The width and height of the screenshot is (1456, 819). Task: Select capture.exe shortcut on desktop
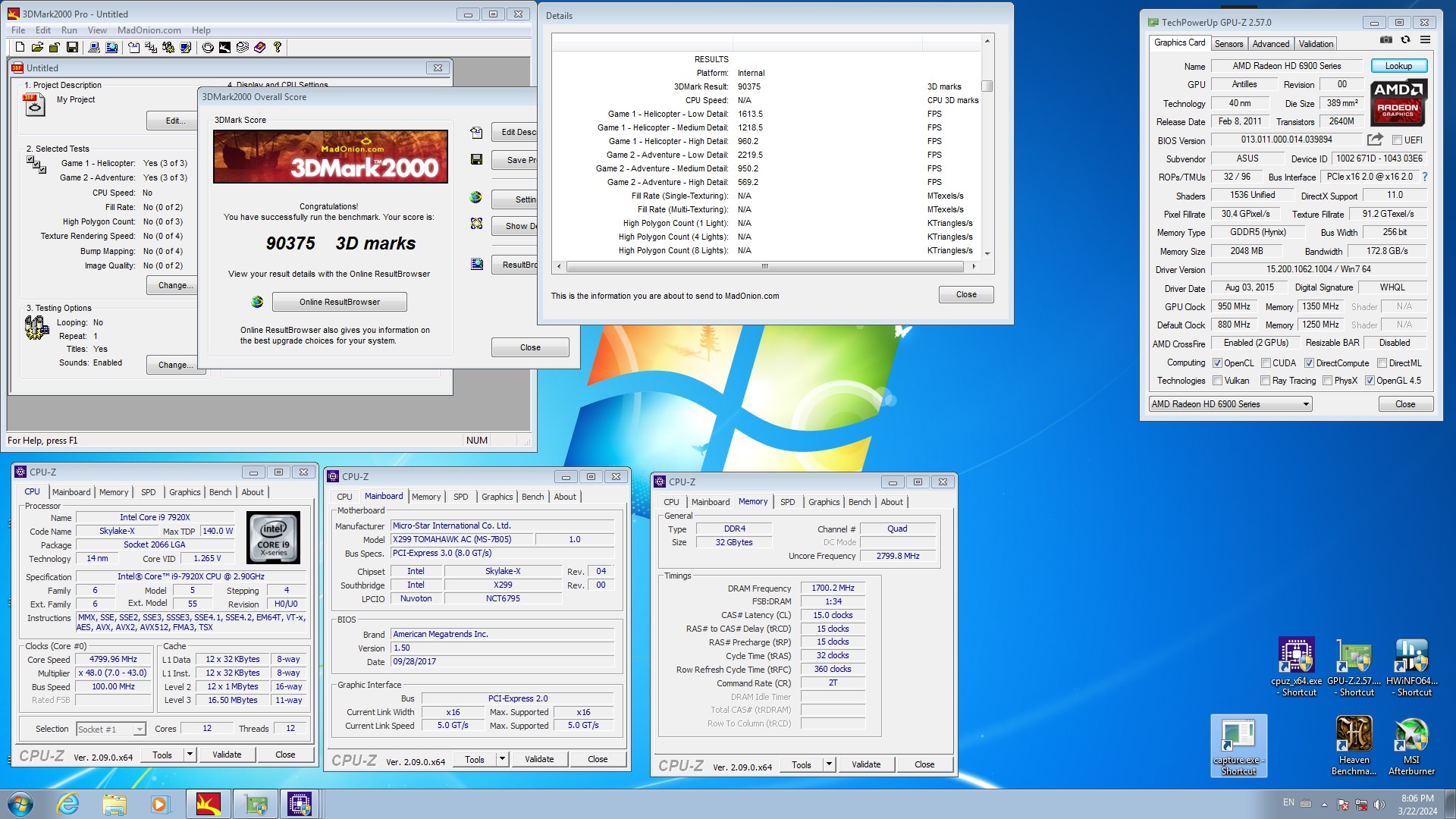[1238, 745]
